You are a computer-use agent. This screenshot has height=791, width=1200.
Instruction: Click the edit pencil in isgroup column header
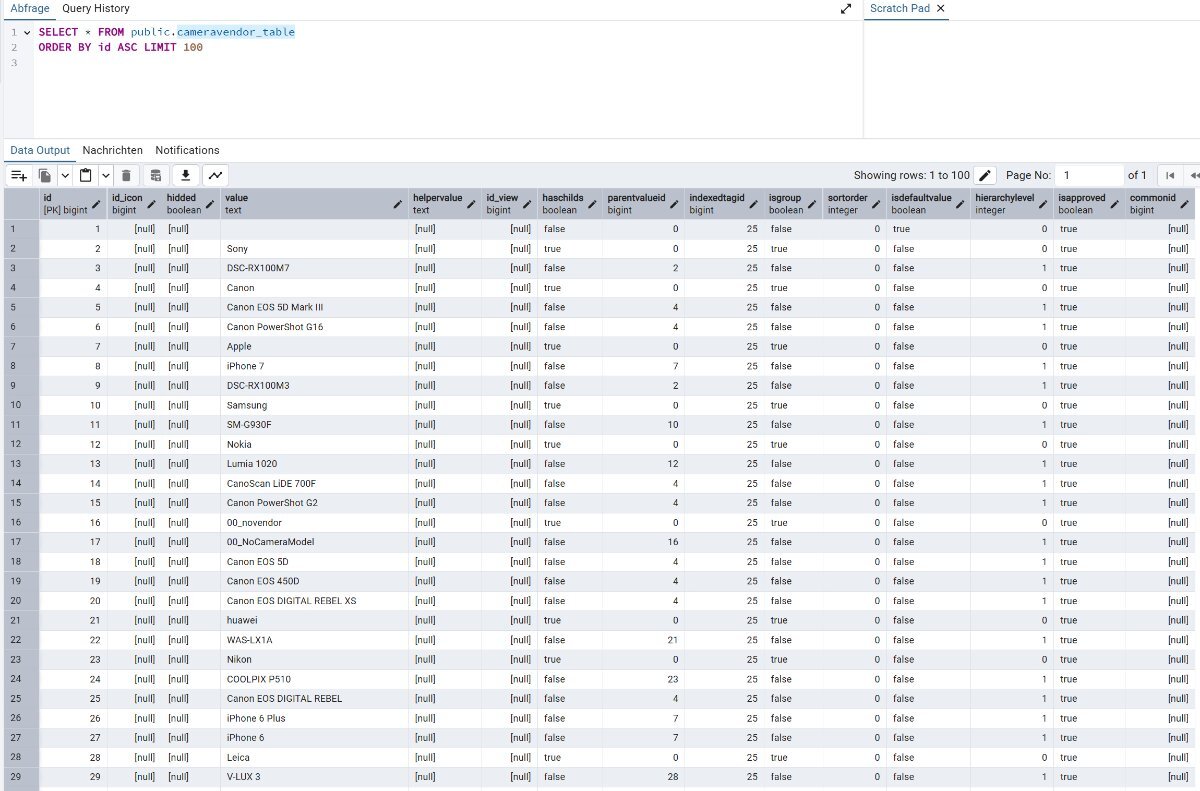click(813, 204)
